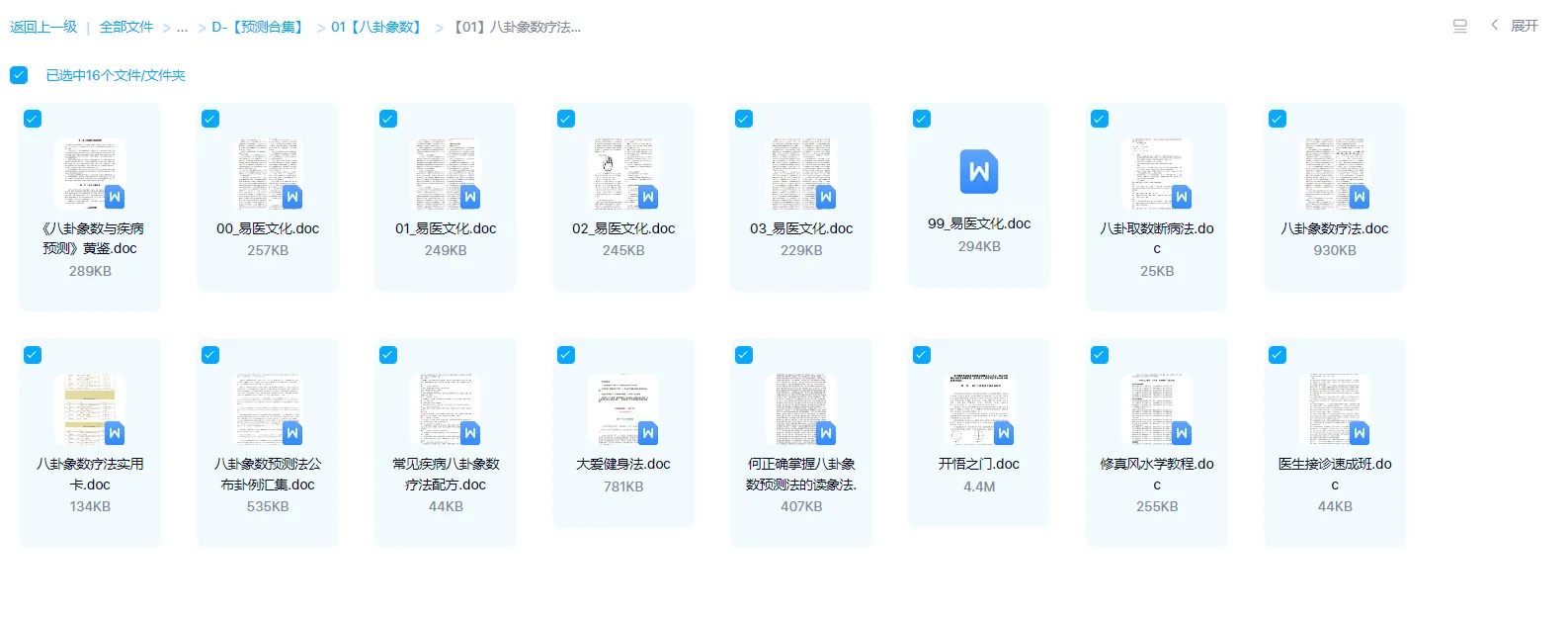1568x618 pixels.
Task: Click the list view toggle icon
Action: [x=1459, y=27]
